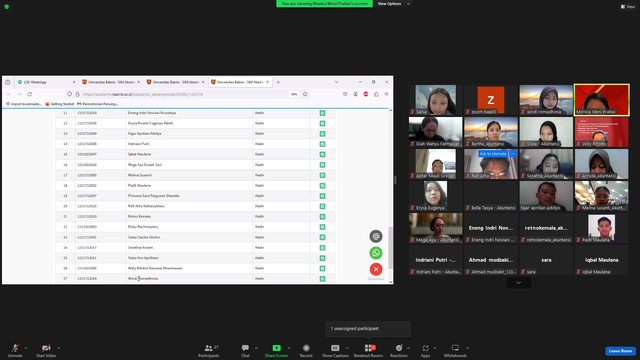This screenshot has width=640, height=360.
Task: Open Import bookmarks in bookmarks bar
Action: (24, 104)
